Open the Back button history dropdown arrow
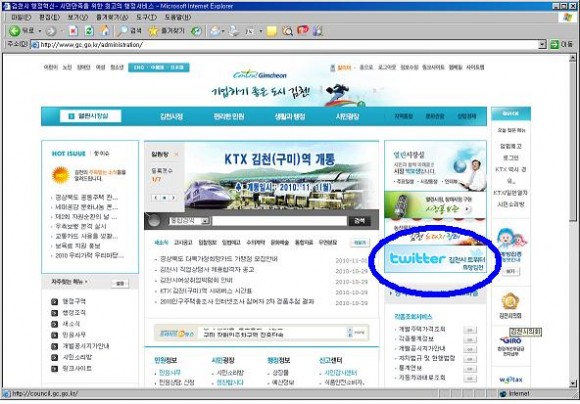This screenshot has height=404, width=580. (40, 31)
